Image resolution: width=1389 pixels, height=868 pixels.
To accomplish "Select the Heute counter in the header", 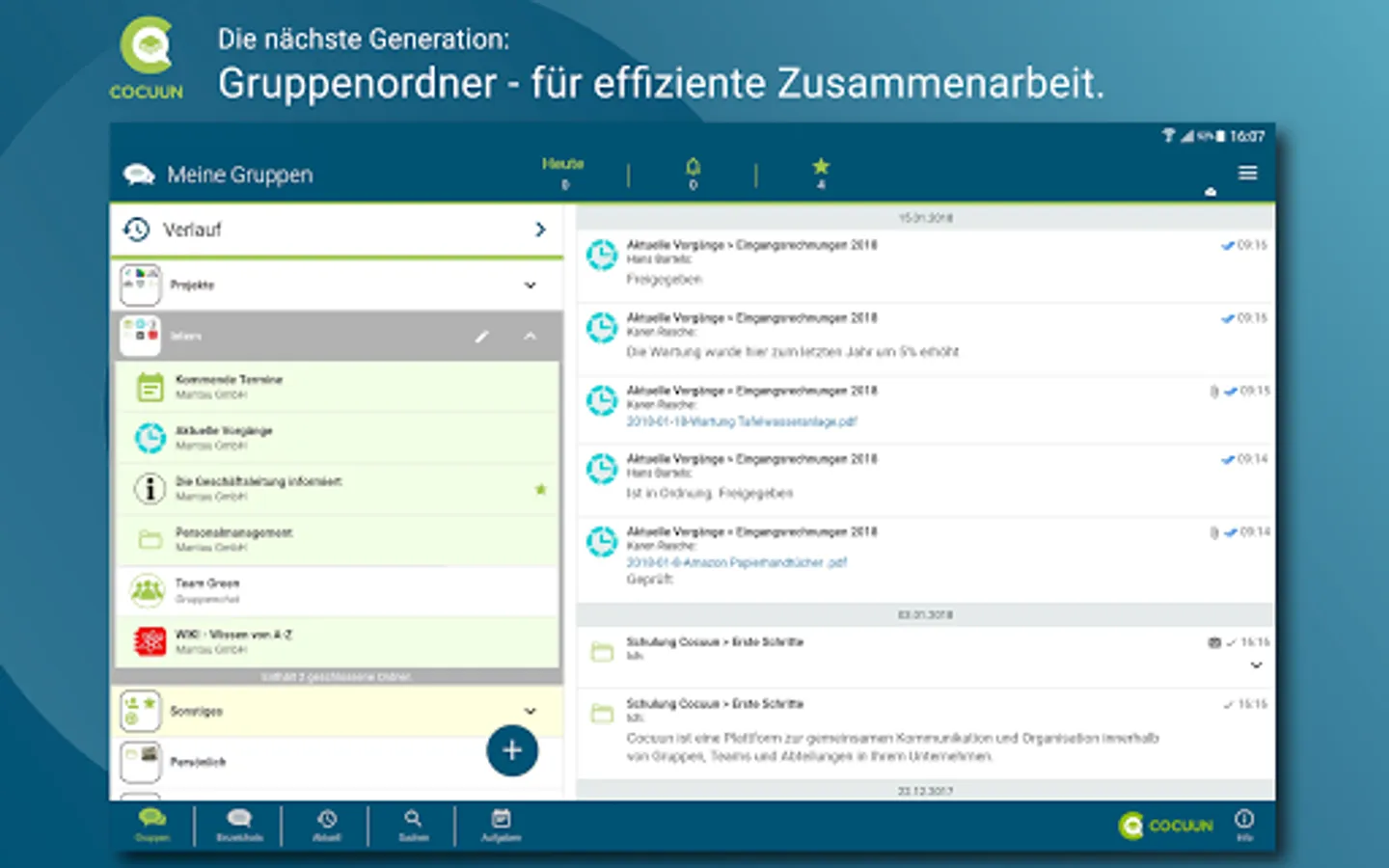I will pos(563,173).
